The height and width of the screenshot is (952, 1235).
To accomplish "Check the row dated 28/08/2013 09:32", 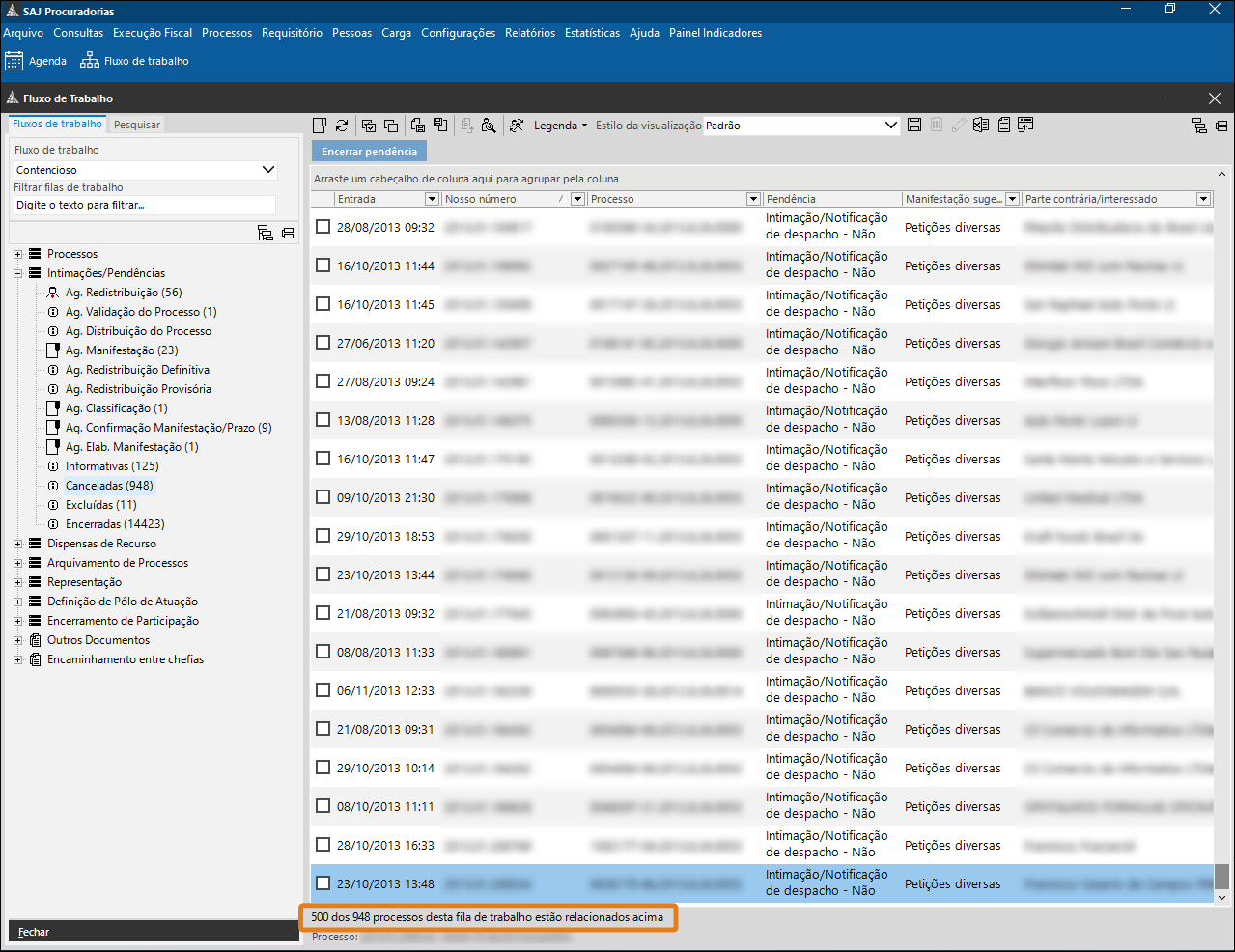I will tap(323, 227).
